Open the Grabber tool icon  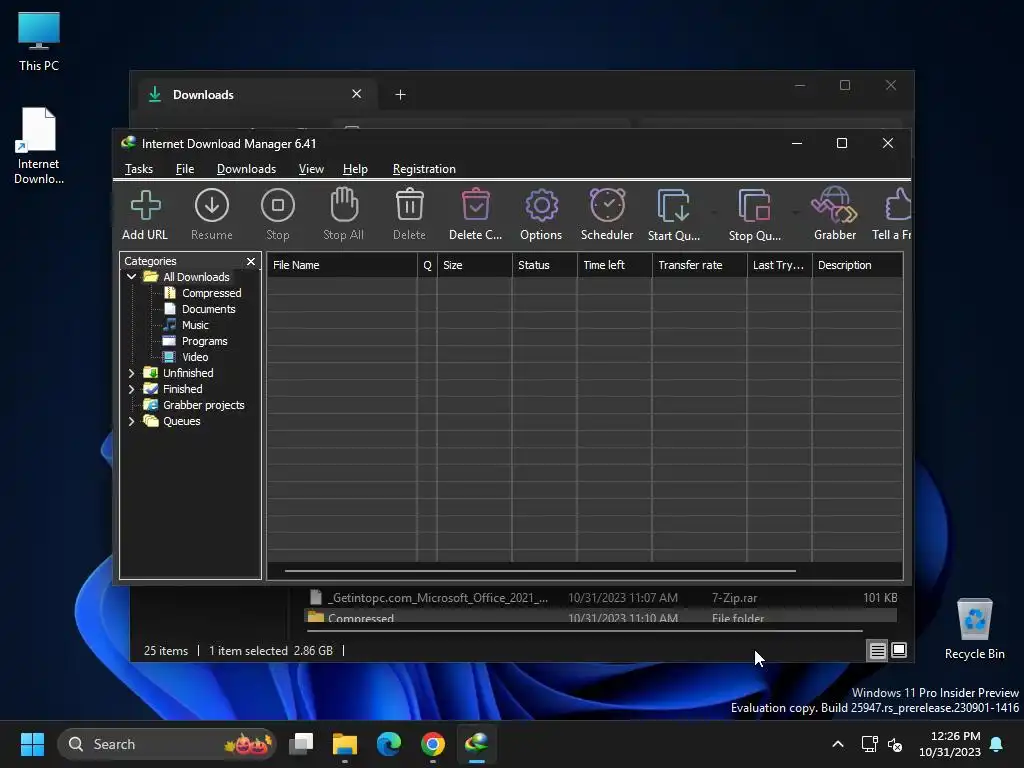tap(835, 206)
